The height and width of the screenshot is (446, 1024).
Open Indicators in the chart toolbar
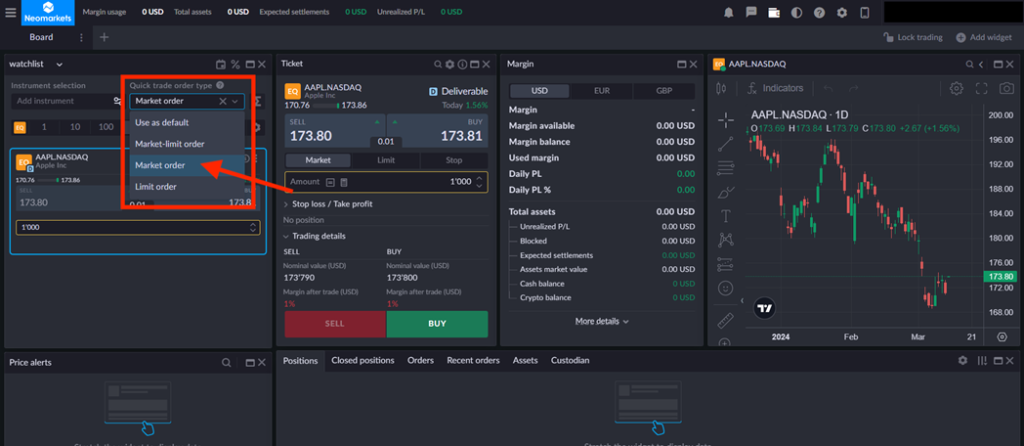coord(775,88)
